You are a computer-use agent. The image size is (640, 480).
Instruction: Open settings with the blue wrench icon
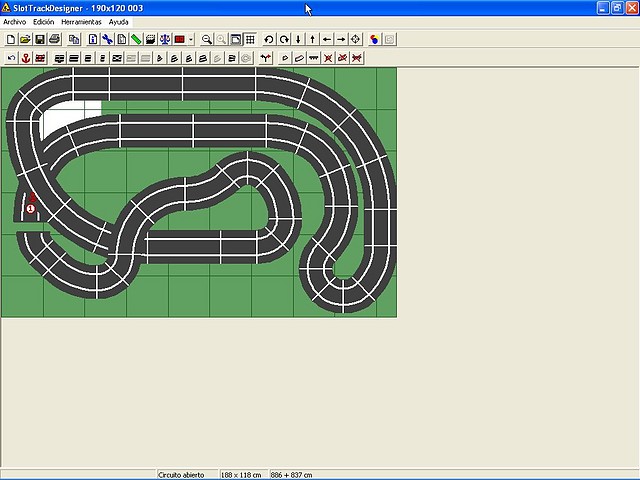pos(107,39)
